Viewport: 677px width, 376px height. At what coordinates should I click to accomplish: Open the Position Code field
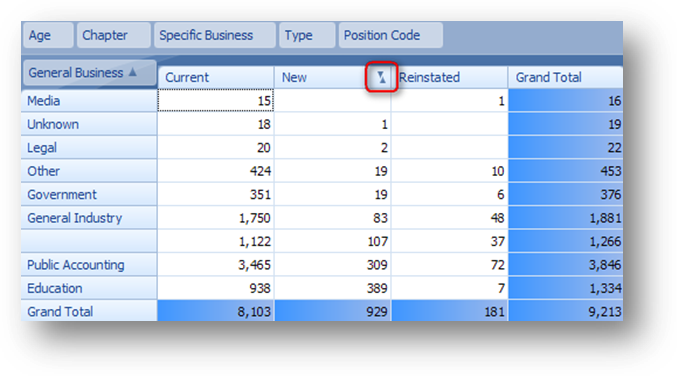(x=391, y=35)
